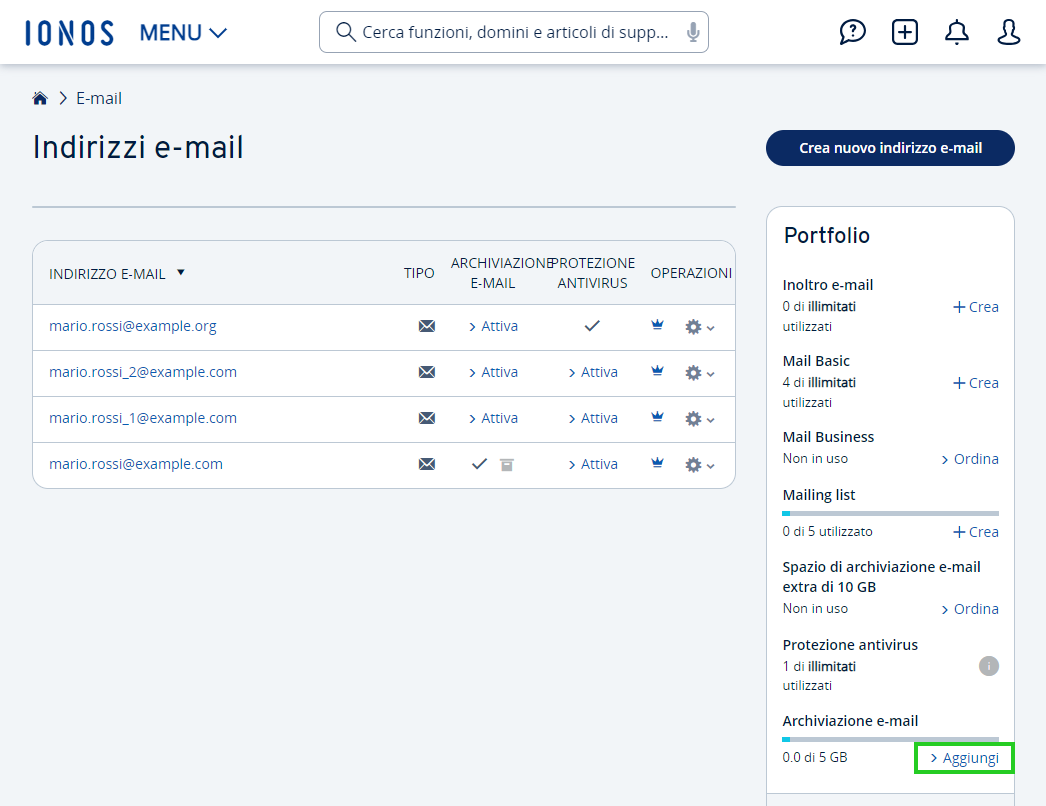Viewport: 1046px width, 806px height.
Task: Open gear settings menu for mario.rossi@example.com
Action: tap(699, 465)
